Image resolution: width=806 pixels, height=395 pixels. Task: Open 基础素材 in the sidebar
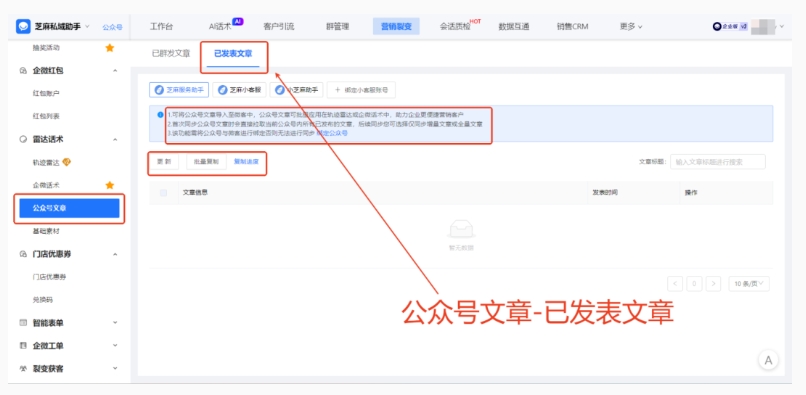point(46,231)
